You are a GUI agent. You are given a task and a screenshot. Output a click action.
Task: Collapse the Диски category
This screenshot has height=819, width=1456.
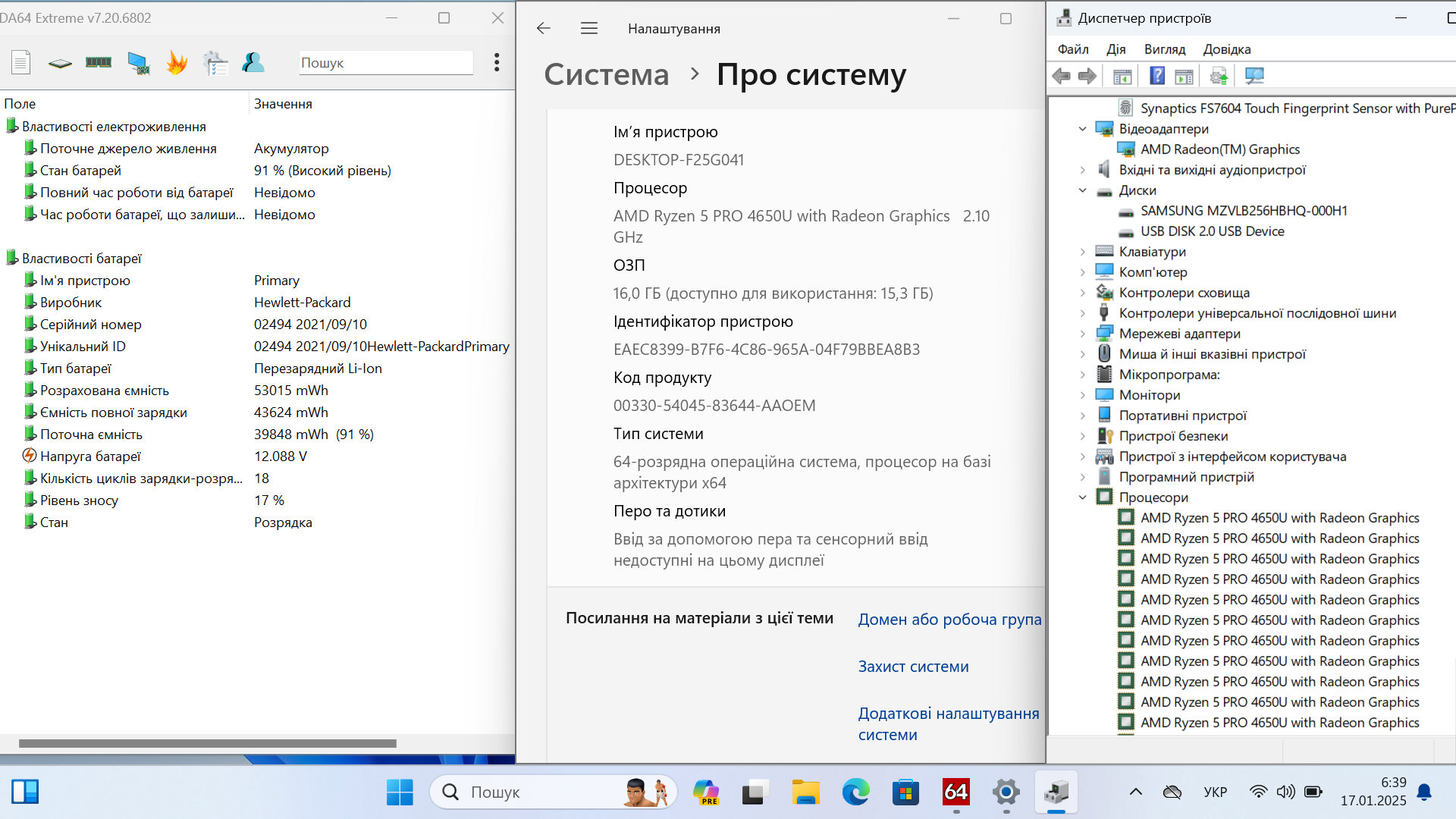coord(1083,190)
